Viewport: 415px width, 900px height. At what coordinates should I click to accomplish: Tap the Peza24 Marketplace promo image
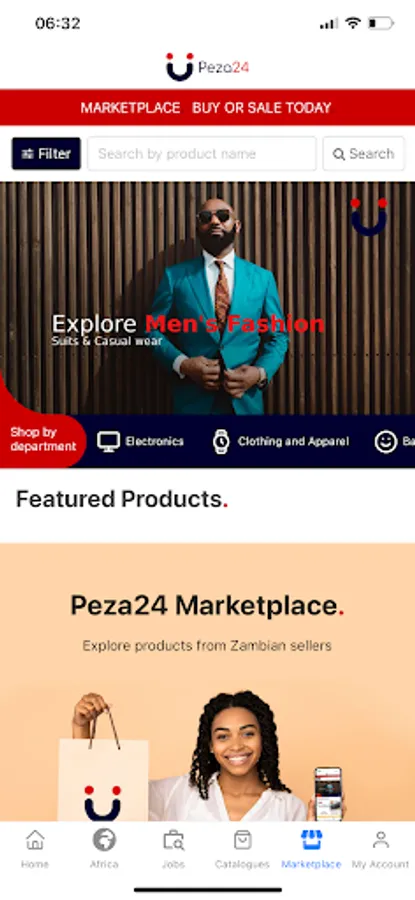coord(207,682)
